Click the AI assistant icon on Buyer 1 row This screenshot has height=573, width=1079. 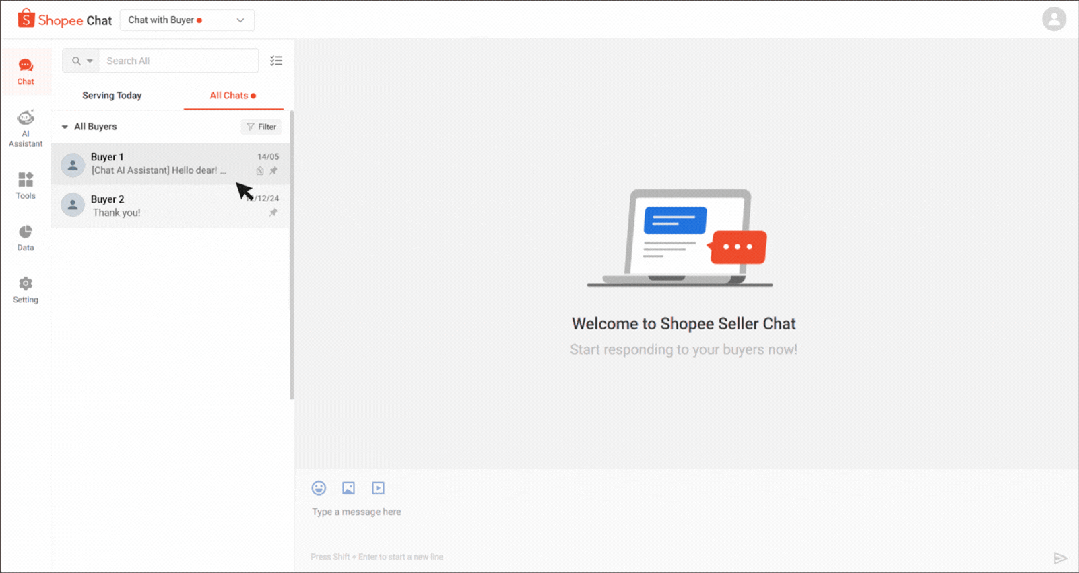(x=260, y=171)
